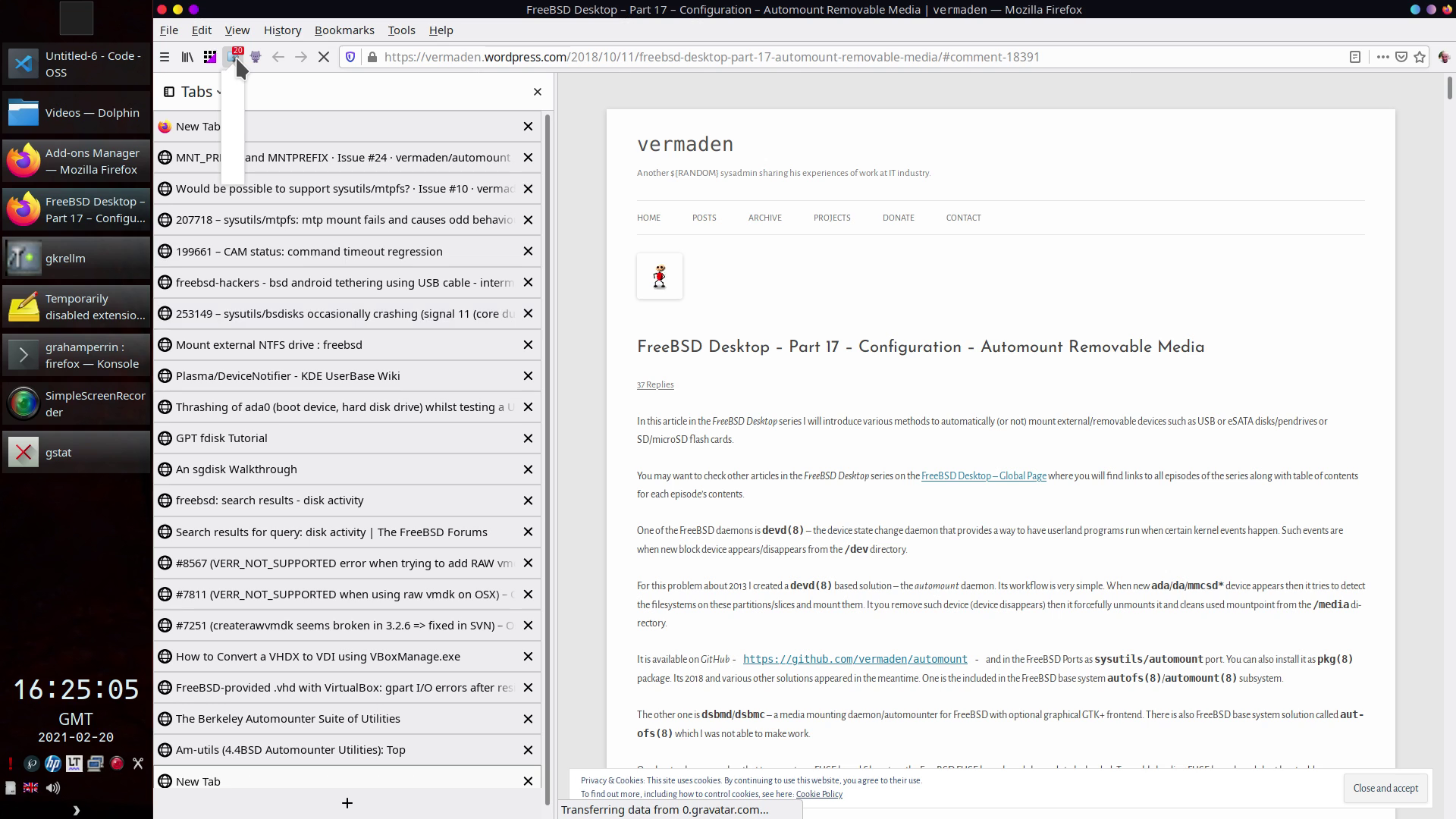Open LanguageTool LT tray icon
1456x819 pixels.
tap(74, 764)
